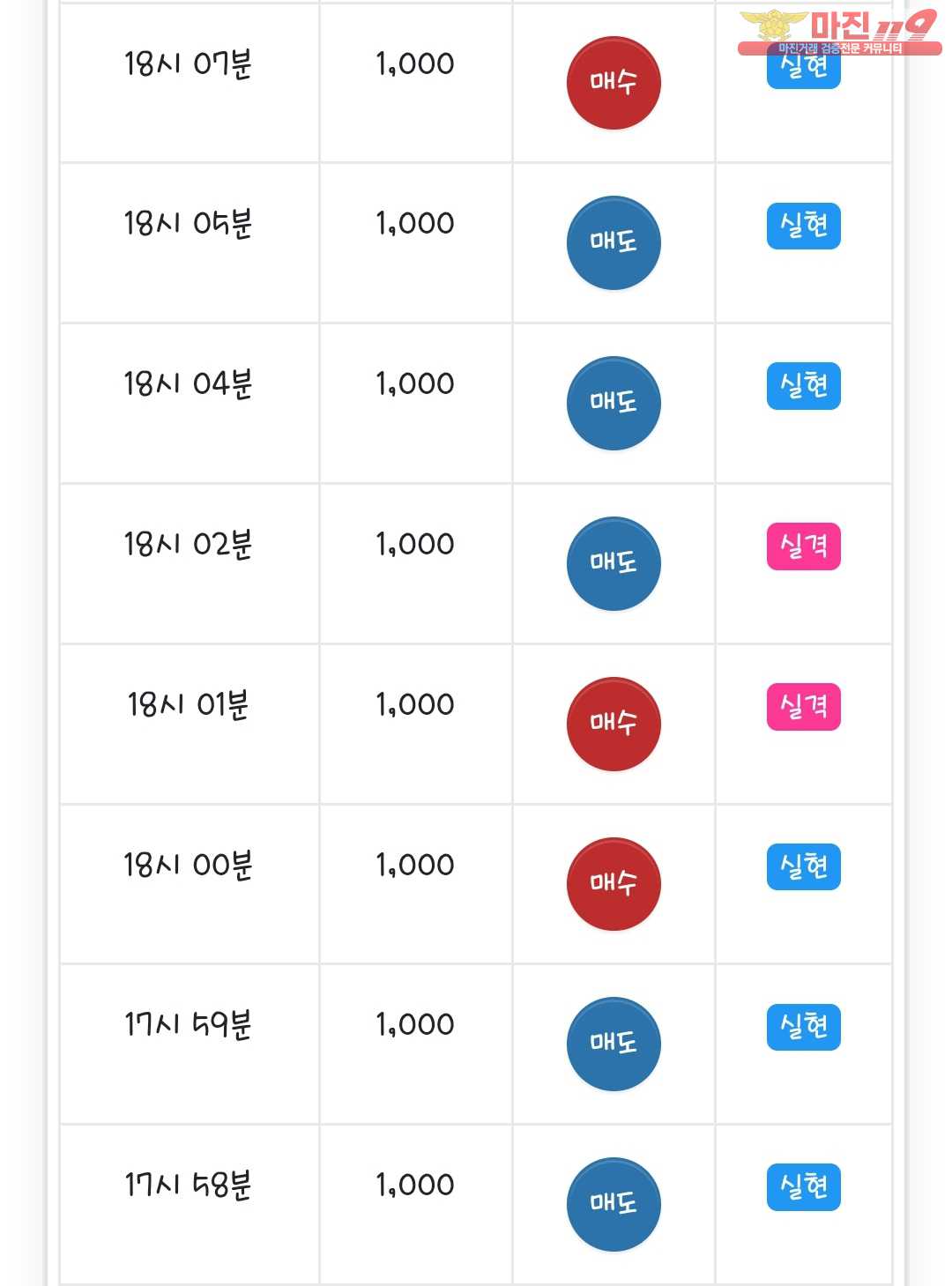
Task: Open the 마진119 logo in the corner
Action: coord(838,32)
